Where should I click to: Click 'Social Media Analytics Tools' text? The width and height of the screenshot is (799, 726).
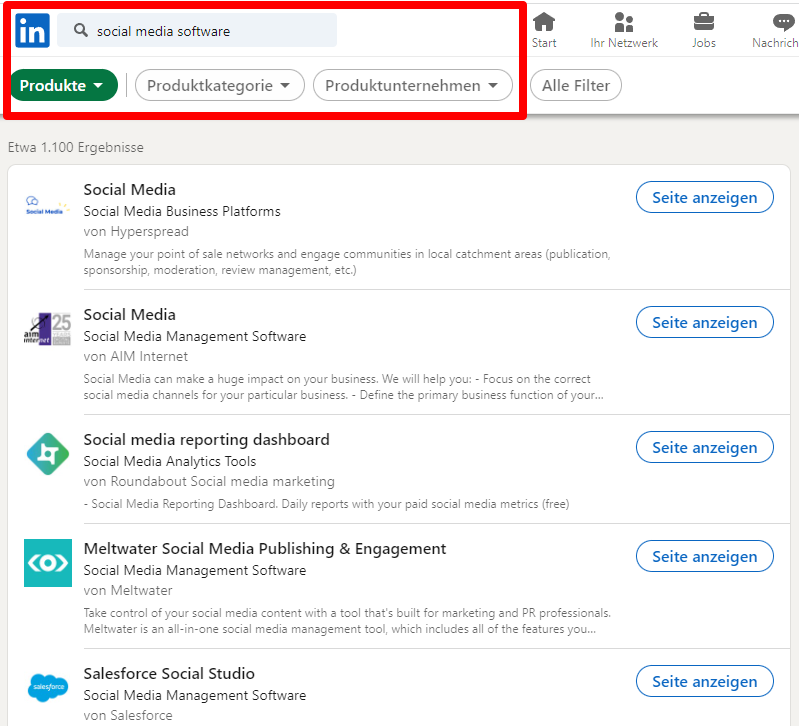click(x=170, y=462)
